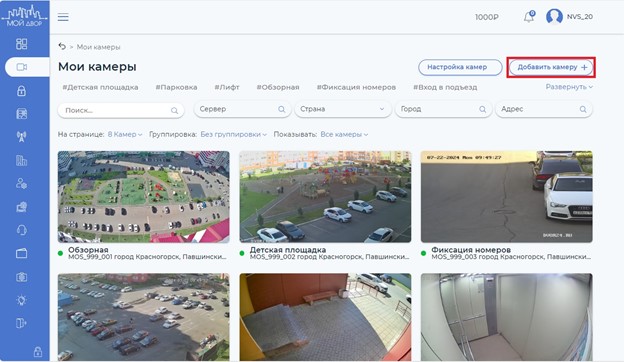Open the parking lot camera thumbnail
This screenshot has width=624, height=362.
click(x=144, y=317)
